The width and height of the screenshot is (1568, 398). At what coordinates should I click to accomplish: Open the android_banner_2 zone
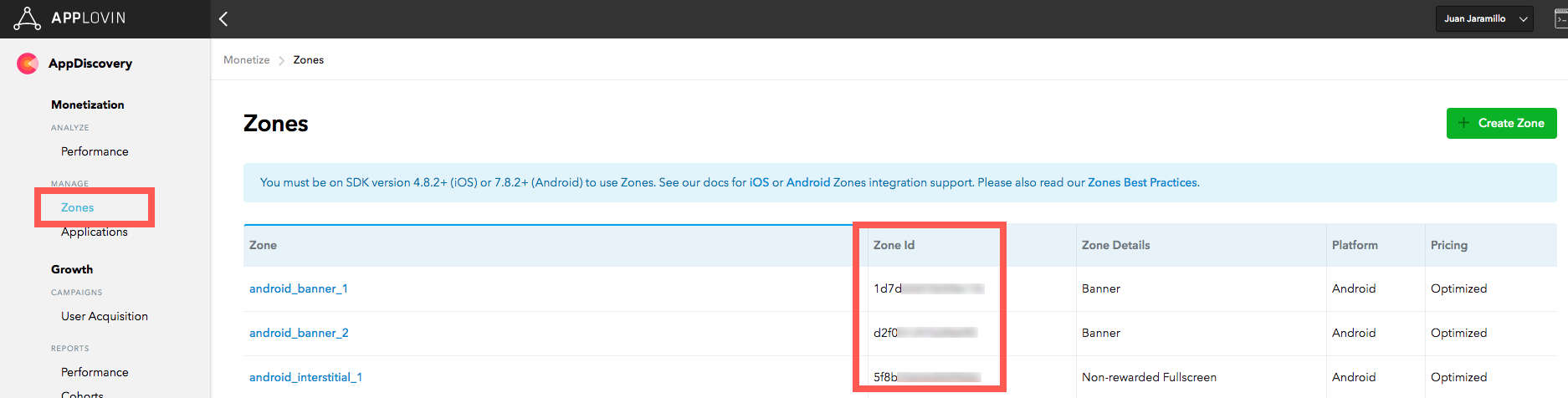(299, 333)
